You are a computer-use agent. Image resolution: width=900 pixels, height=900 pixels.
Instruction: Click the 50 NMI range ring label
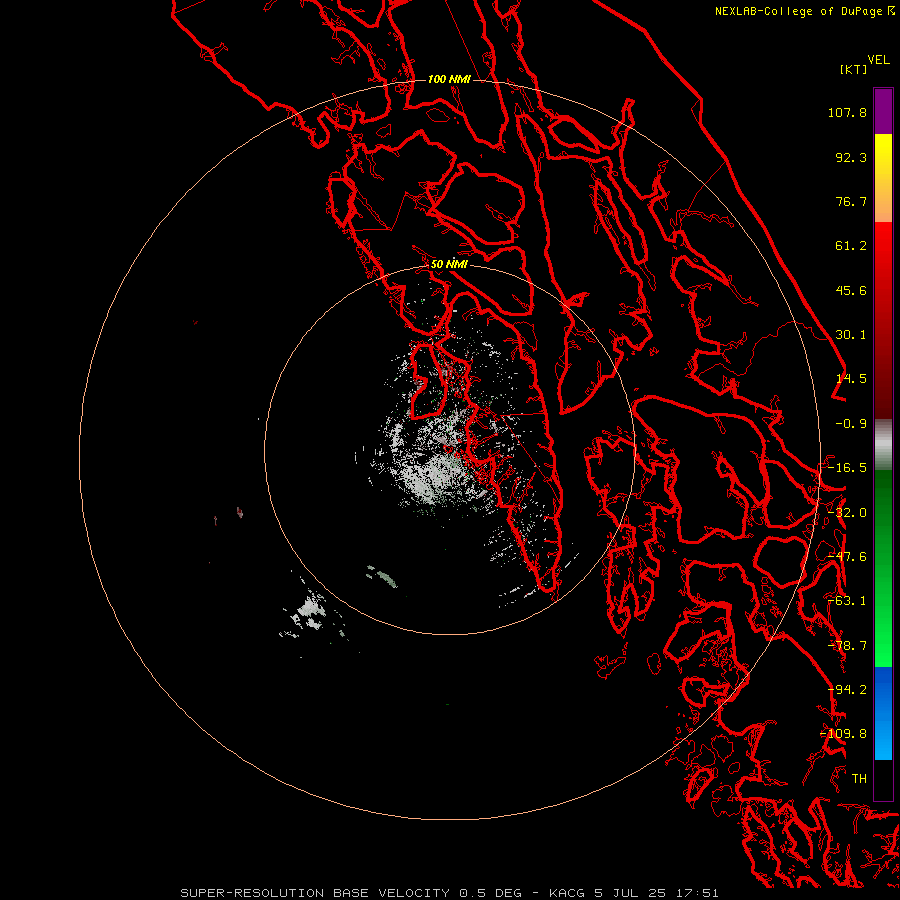(x=449, y=264)
